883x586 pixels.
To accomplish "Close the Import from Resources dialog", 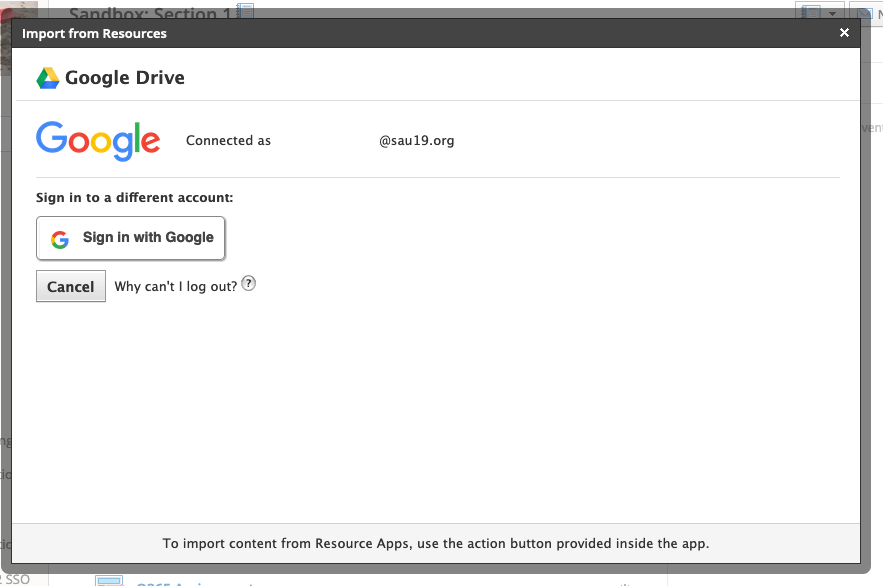I will [x=844, y=33].
